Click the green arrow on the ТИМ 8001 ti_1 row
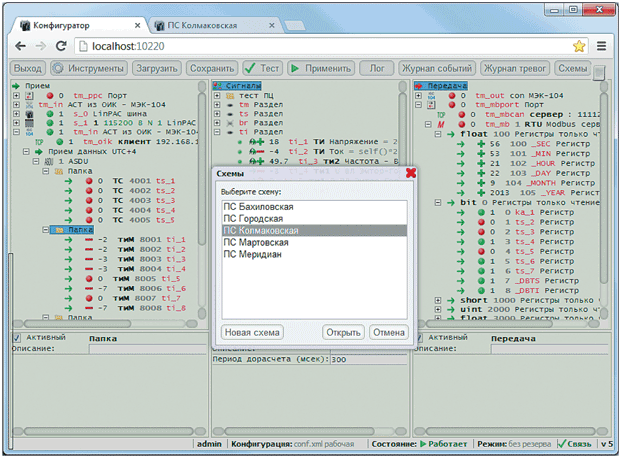 [68, 240]
